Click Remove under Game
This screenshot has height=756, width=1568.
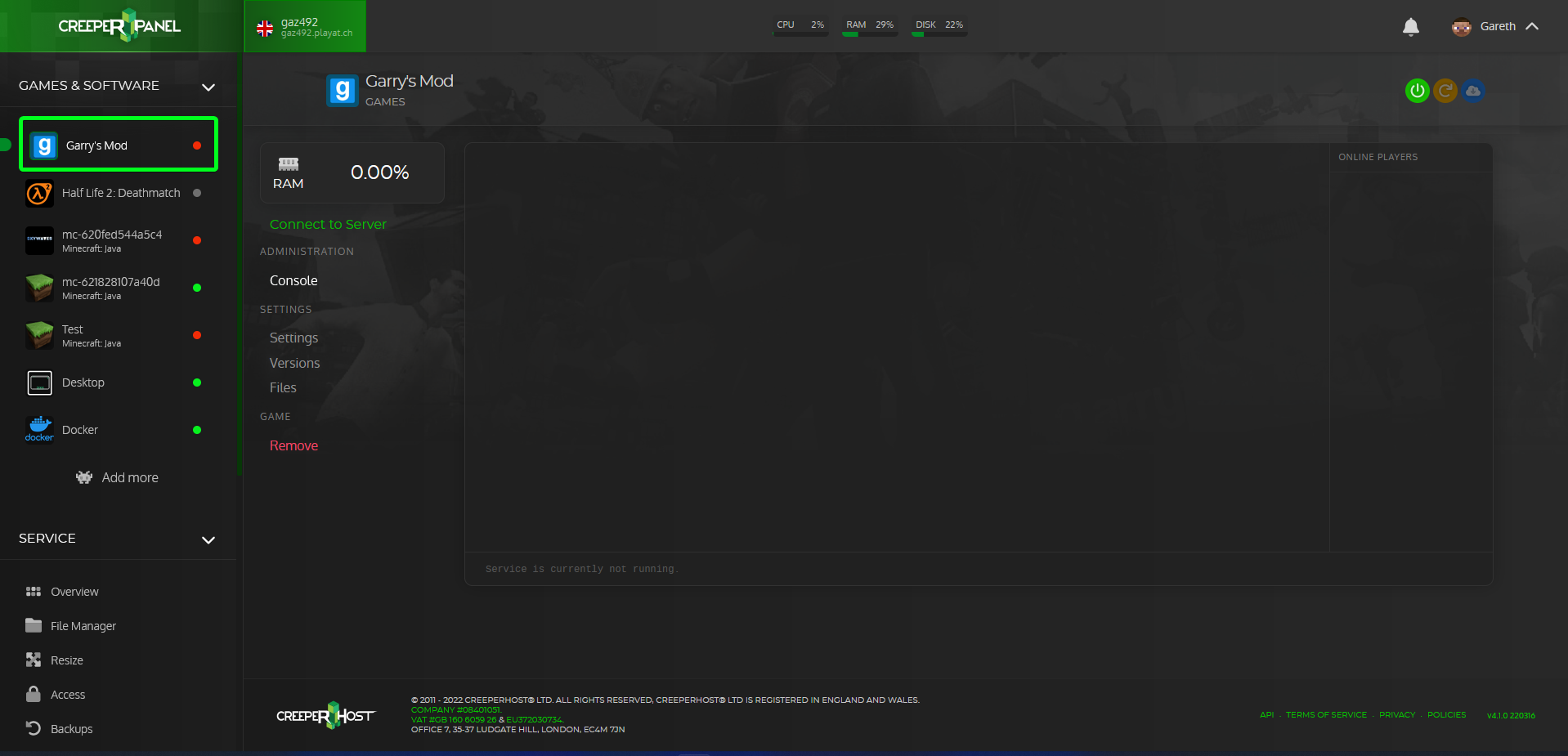293,445
